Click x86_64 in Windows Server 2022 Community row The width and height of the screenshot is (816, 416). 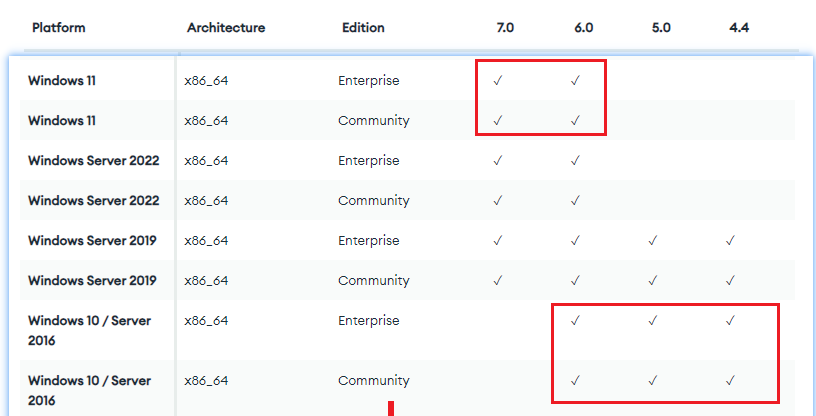pos(206,201)
